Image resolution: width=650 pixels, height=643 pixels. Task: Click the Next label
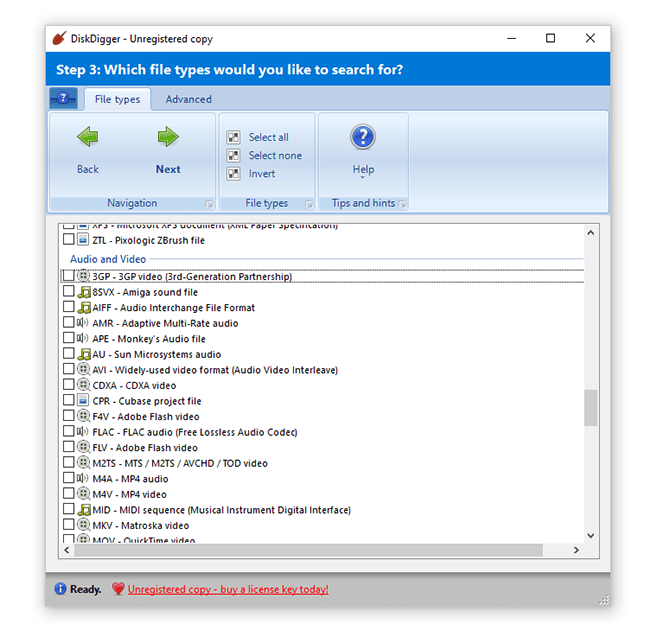pyautogui.click(x=168, y=169)
